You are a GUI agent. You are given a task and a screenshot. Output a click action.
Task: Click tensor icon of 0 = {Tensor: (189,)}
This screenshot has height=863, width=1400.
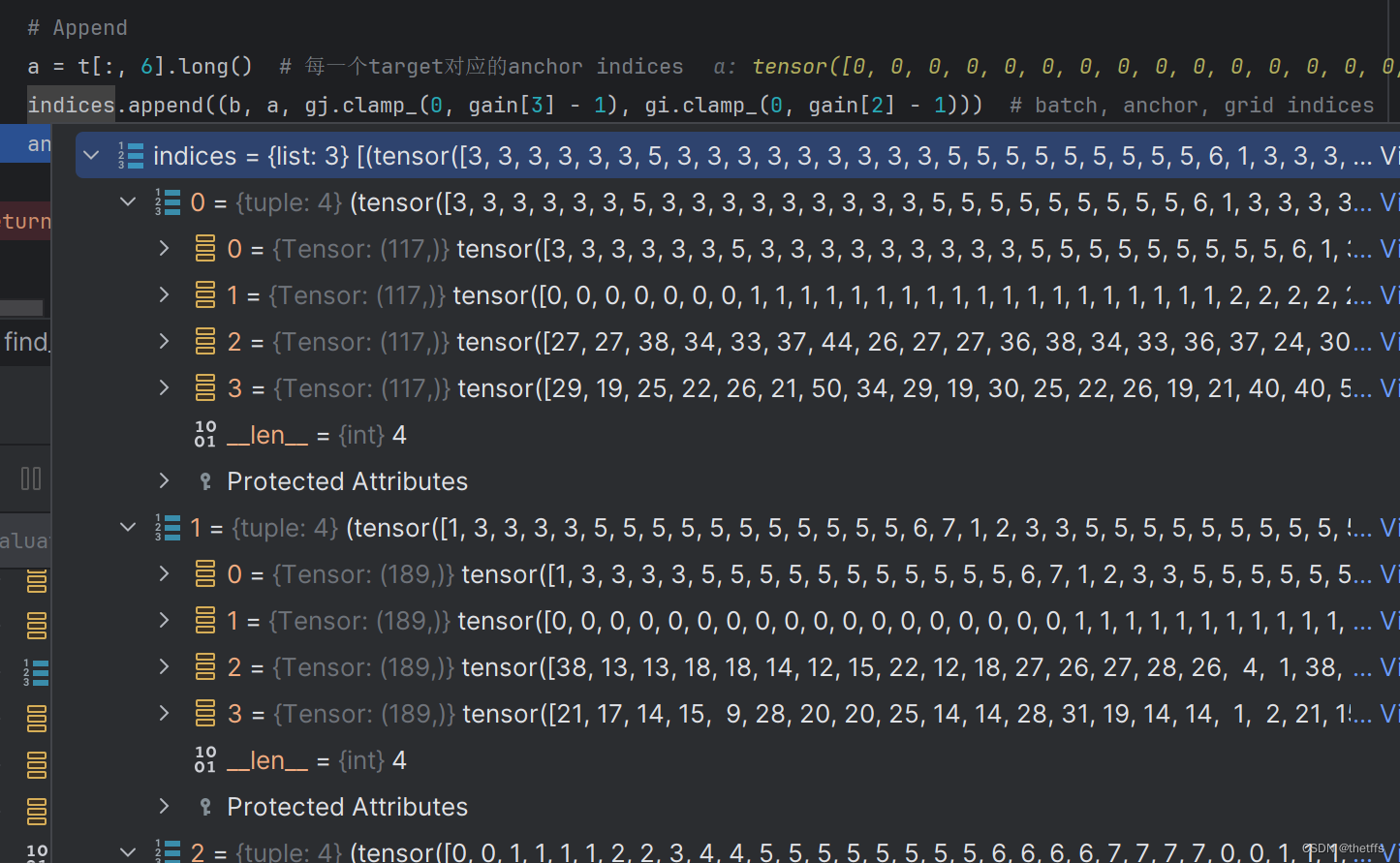(205, 573)
